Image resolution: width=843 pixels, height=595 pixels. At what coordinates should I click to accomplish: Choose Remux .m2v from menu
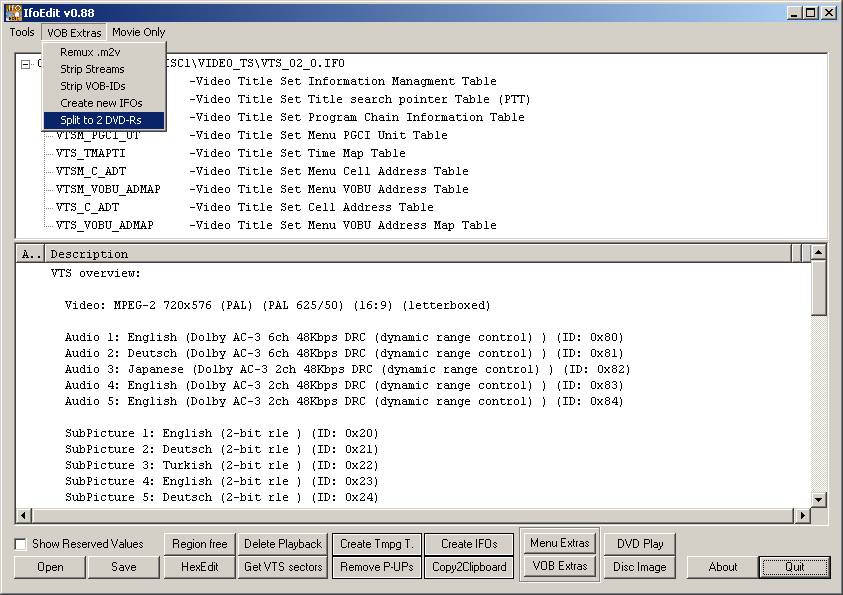90,52
